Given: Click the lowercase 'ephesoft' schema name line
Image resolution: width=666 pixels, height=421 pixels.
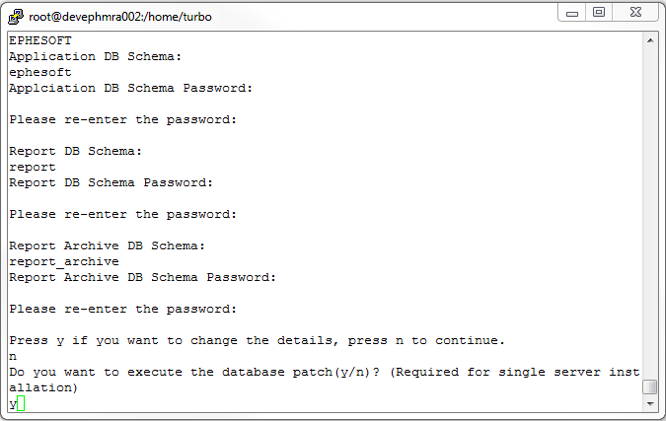Looking at the screenshot, I should click(x=40, y=72).
